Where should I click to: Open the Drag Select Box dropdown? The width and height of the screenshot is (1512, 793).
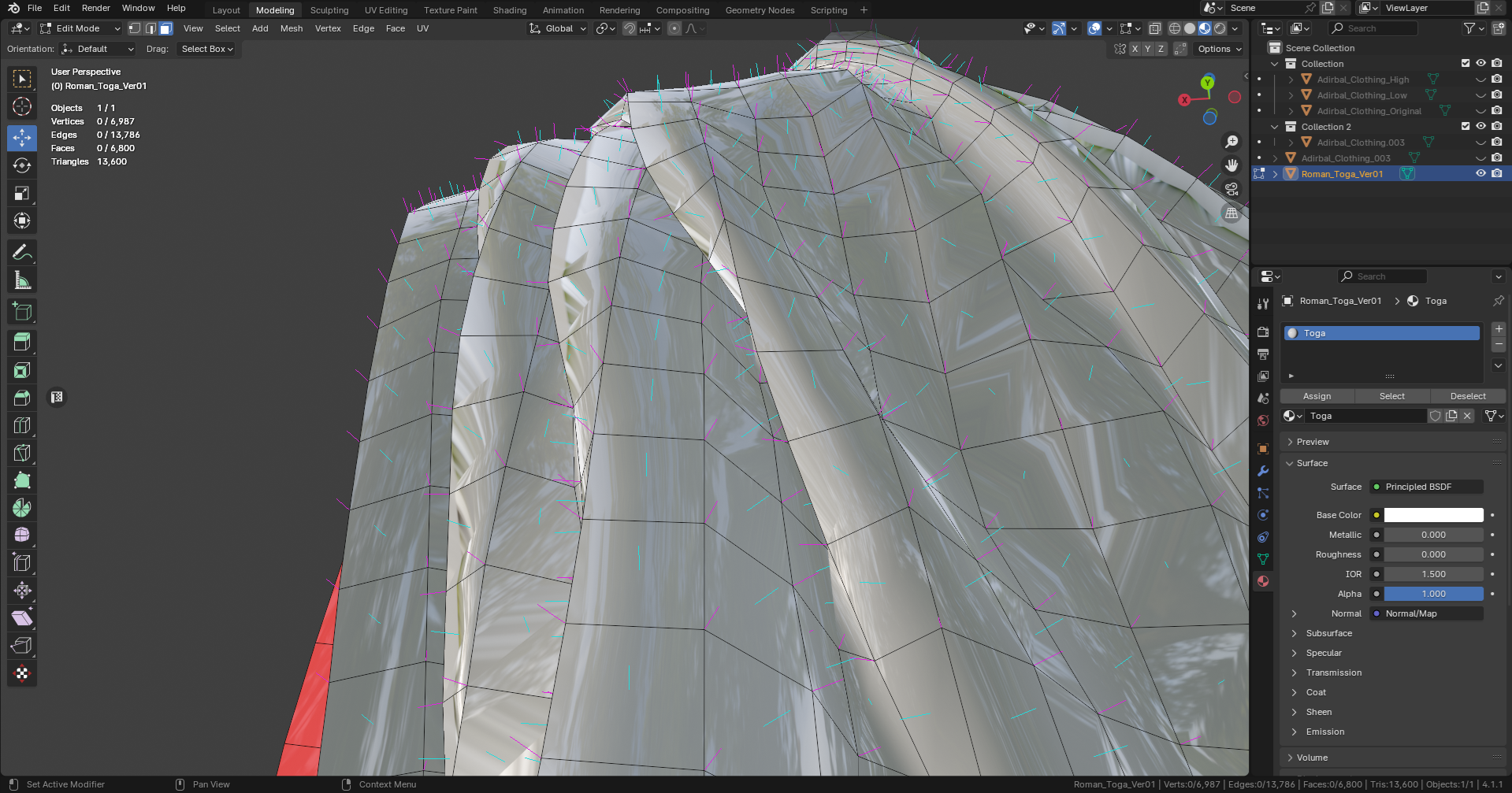click(x=206, y=49)
